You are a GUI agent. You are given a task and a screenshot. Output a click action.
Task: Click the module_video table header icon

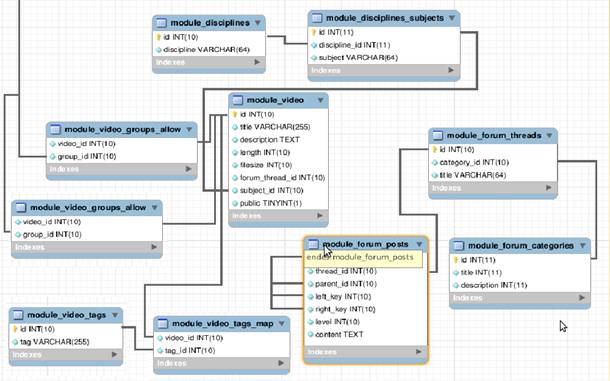coord(237,100)
